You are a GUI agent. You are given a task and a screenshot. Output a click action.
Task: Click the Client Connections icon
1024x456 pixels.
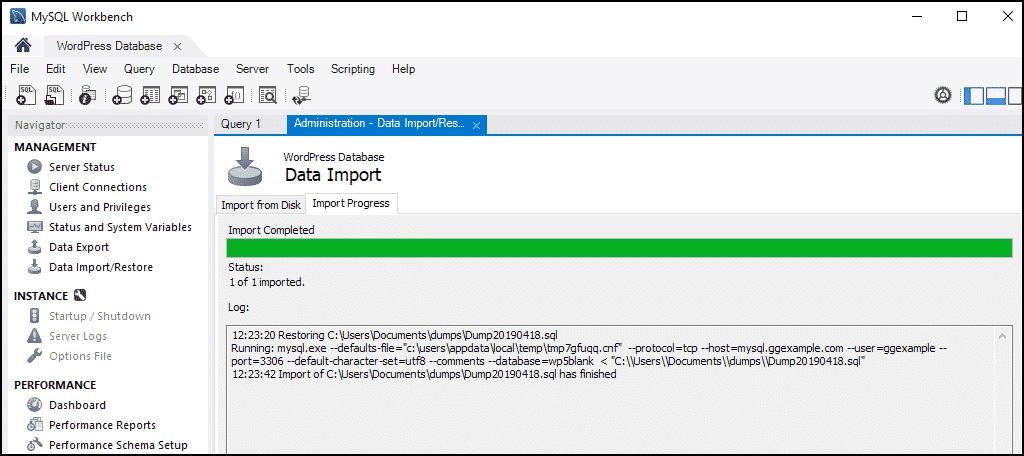(35, 187)
